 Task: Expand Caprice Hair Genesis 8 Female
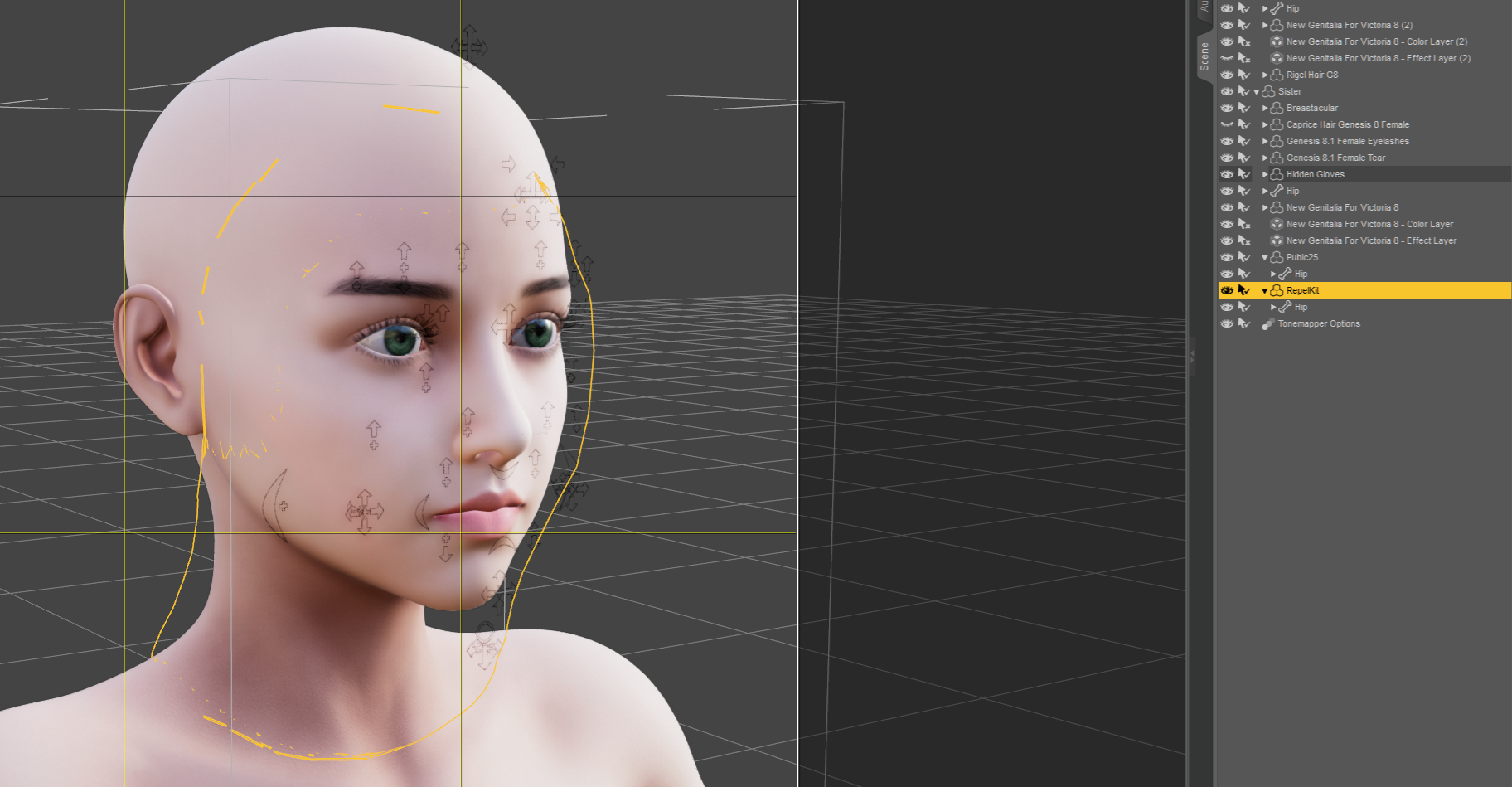pyautogui.click(x=1265, y=124)
